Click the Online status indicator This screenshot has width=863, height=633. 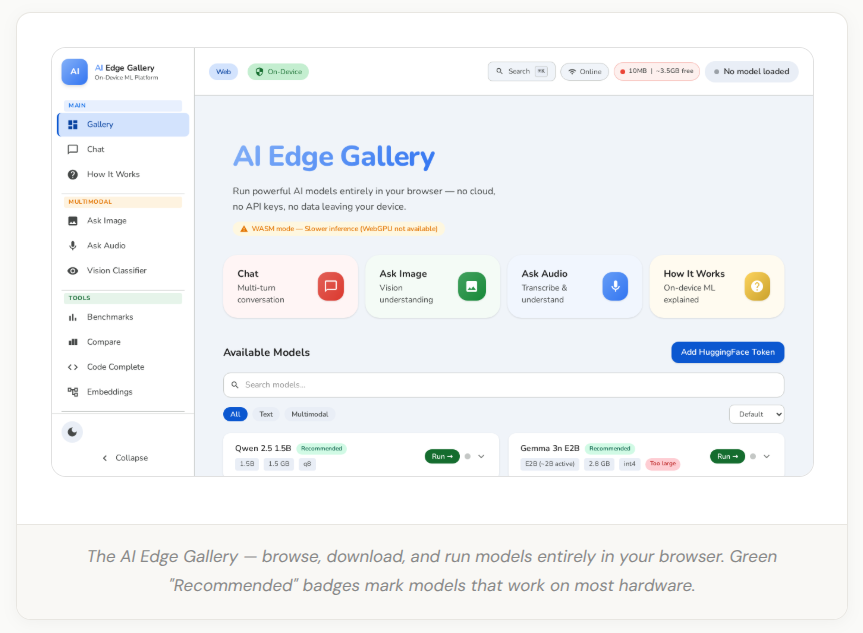coord(585,72)
